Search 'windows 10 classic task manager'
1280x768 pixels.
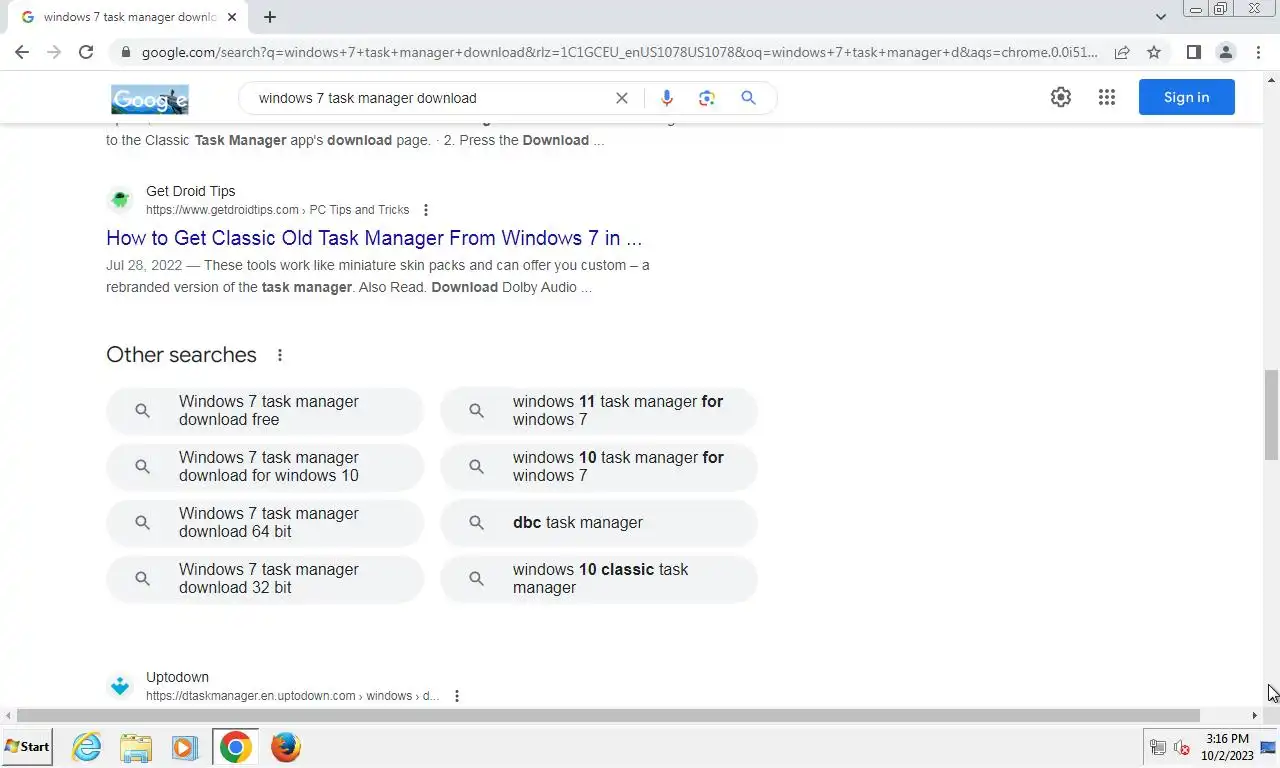pyautogui.click(x=599, y=579)
